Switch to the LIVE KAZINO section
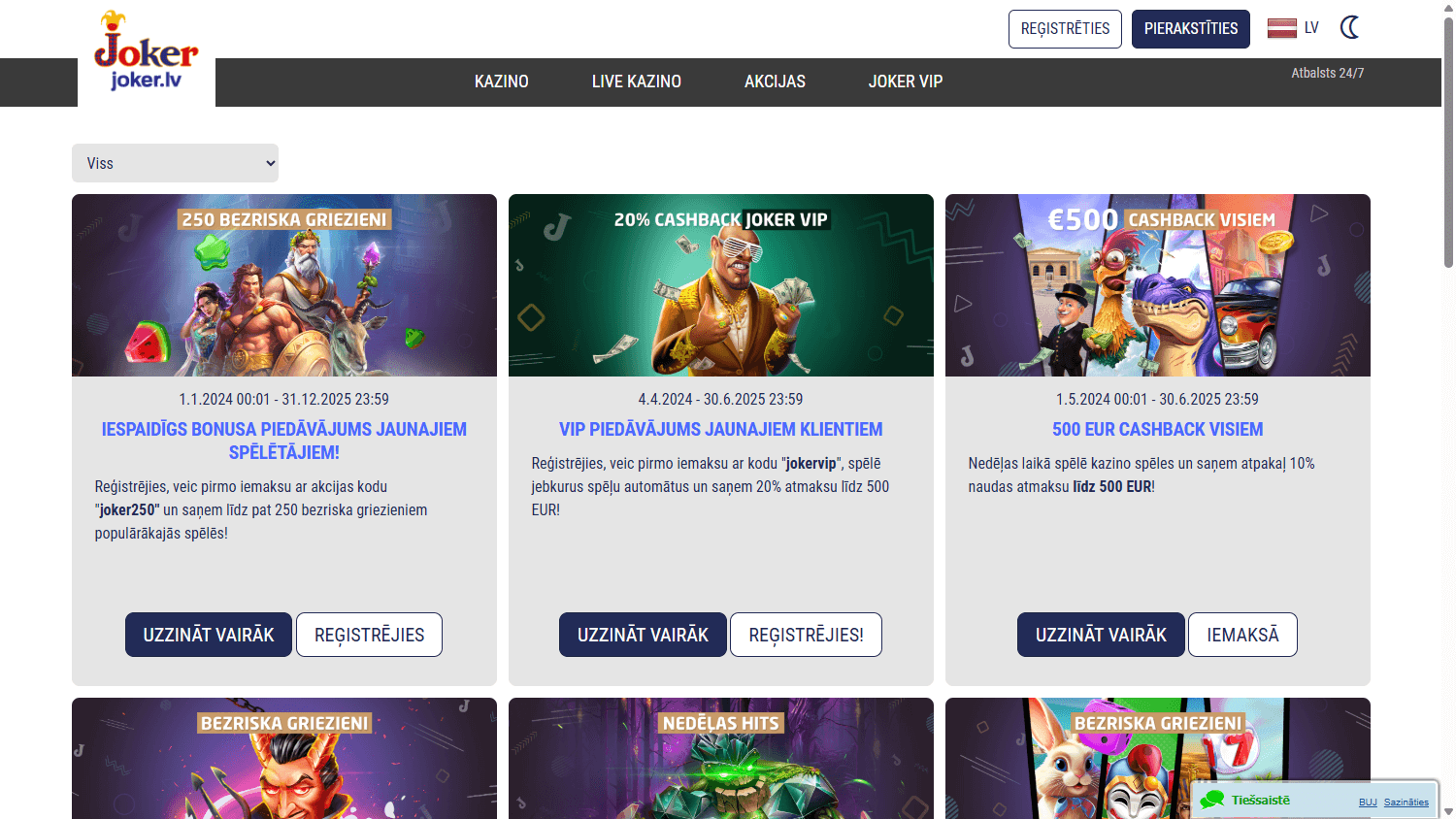The width and height of the screenshot is (1456, 819). pyautogui.click(x=637, y=82)
